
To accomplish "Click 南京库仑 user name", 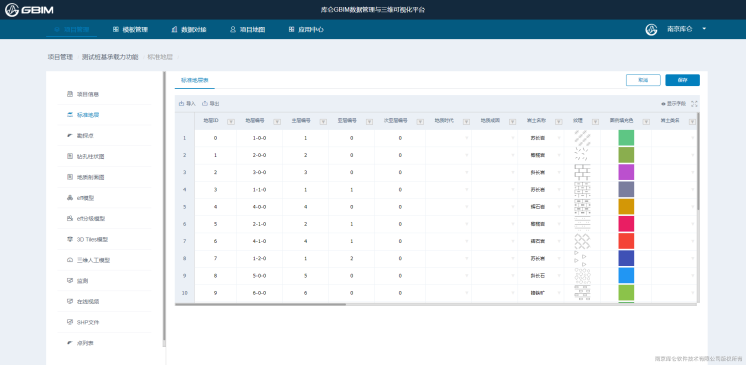I will (679, 29).
